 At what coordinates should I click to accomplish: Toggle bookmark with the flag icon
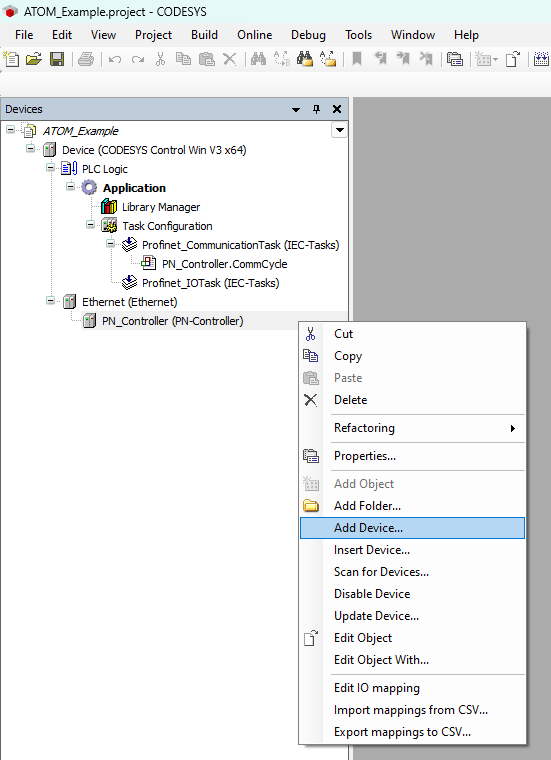coord(357,59)
